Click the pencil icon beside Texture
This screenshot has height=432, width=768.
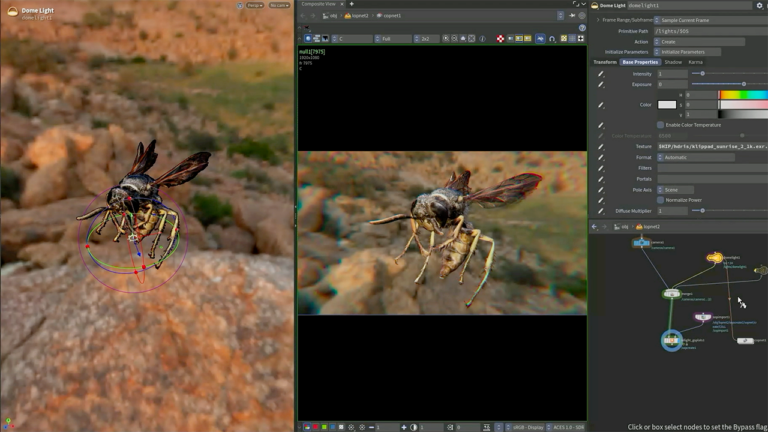(x=600, y=146)
